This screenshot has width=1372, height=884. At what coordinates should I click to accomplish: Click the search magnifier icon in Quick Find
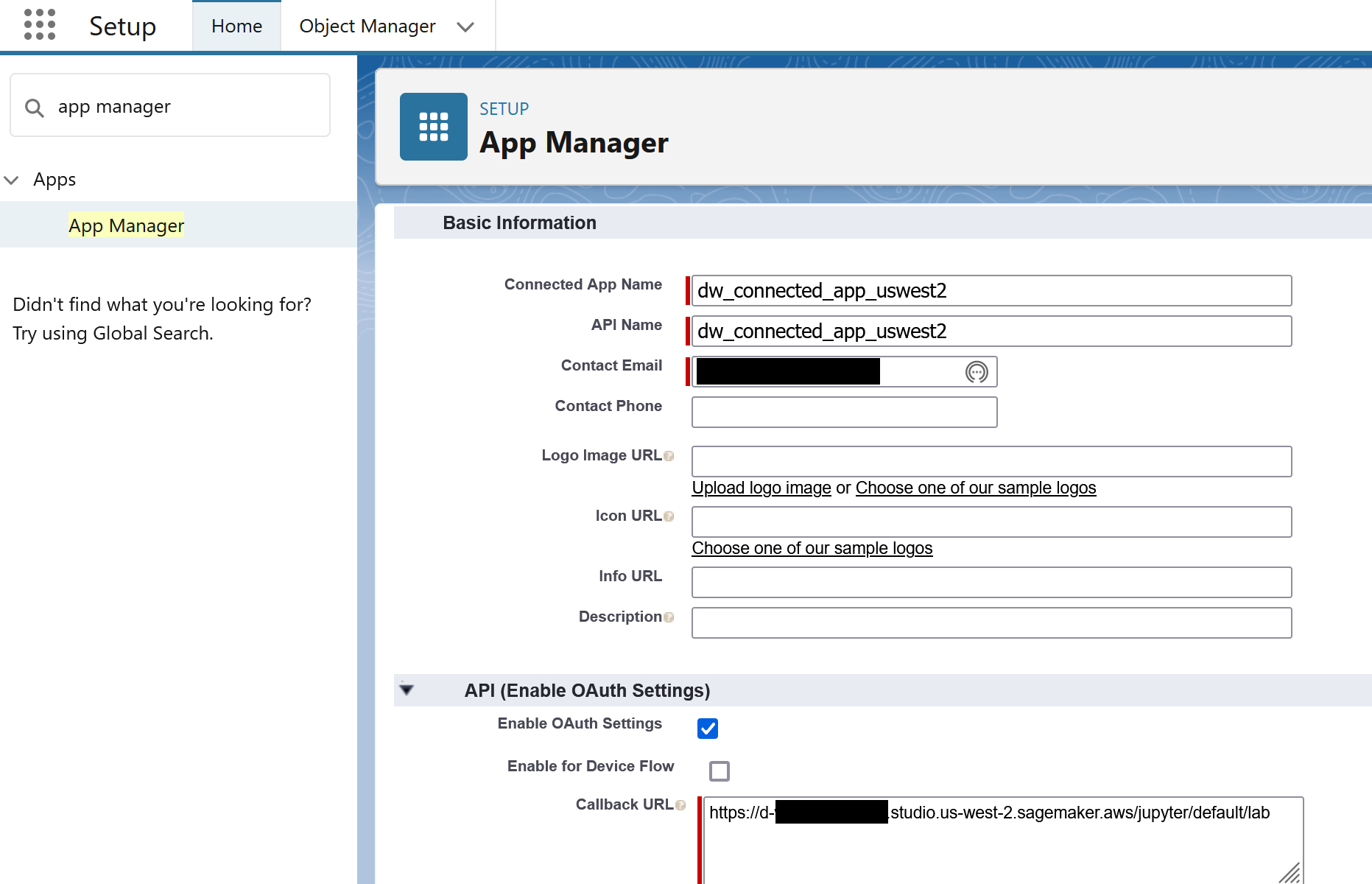click(x=34, y=108)
